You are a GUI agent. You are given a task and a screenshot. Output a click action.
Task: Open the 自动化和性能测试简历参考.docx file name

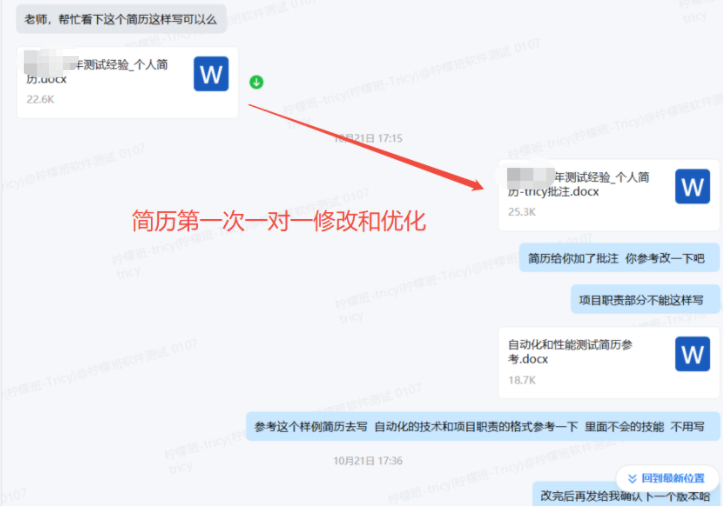571,350
